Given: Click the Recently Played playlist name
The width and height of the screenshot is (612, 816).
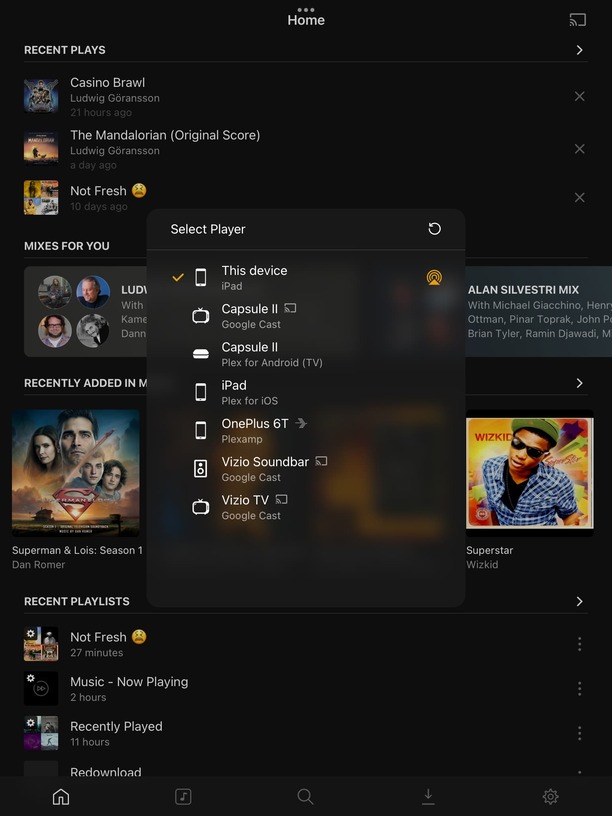Looking at the screenshot, I should [x=116, y=726].
